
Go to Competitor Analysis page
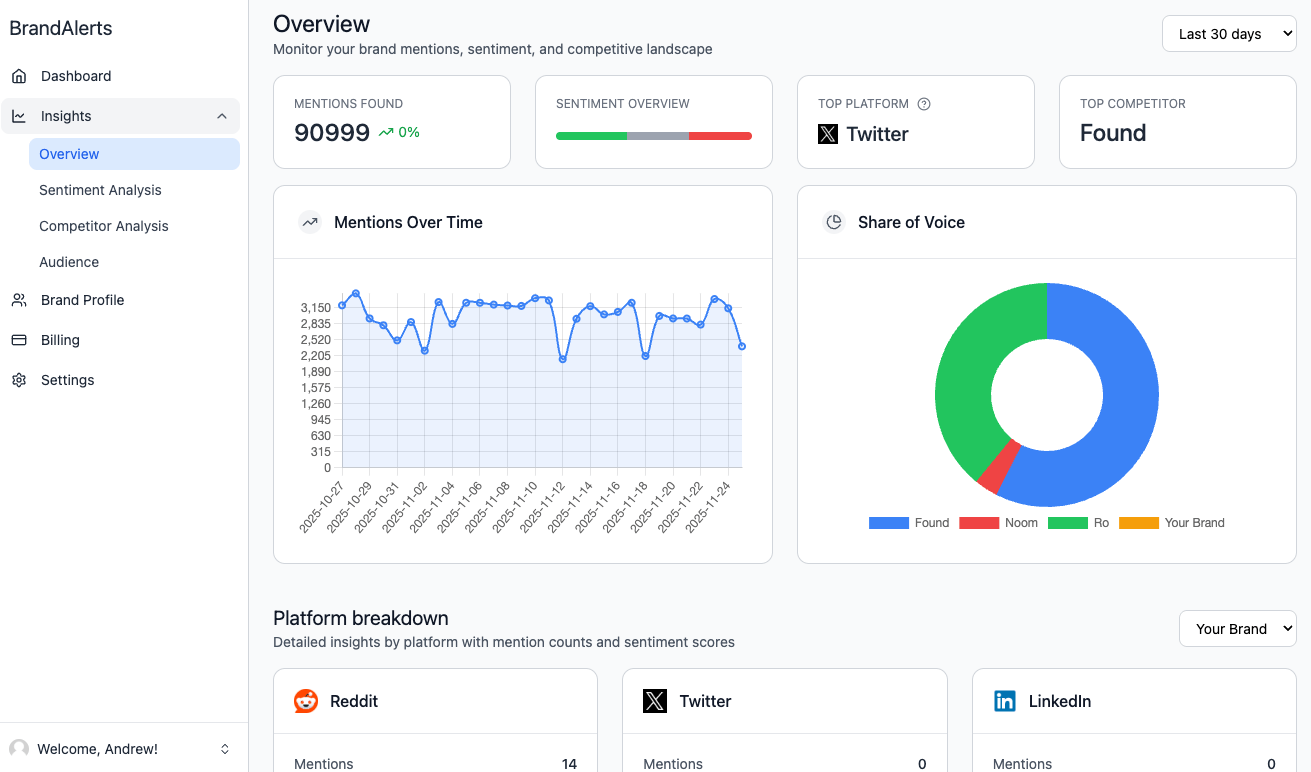click(104, 226)
